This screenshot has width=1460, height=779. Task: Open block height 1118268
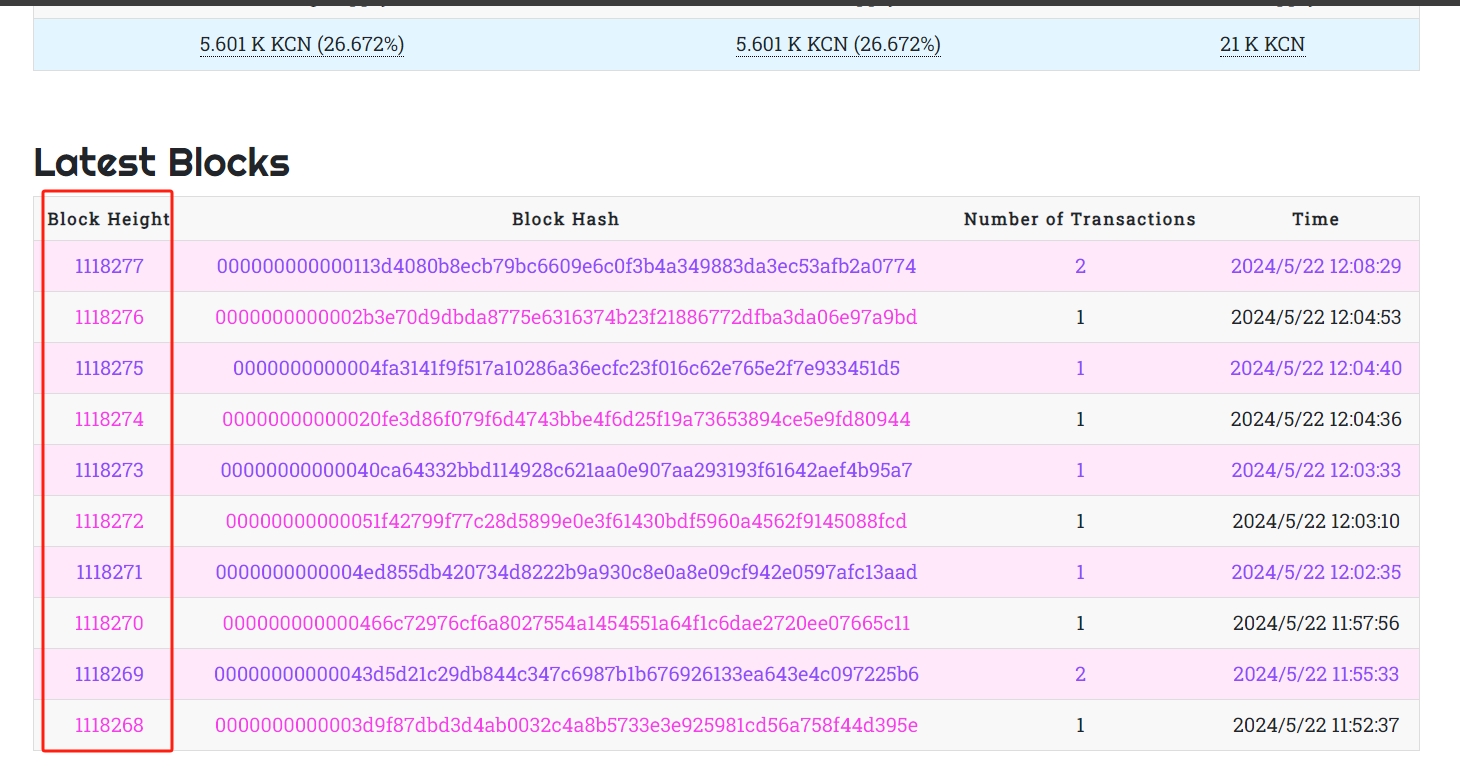point(109,726)
